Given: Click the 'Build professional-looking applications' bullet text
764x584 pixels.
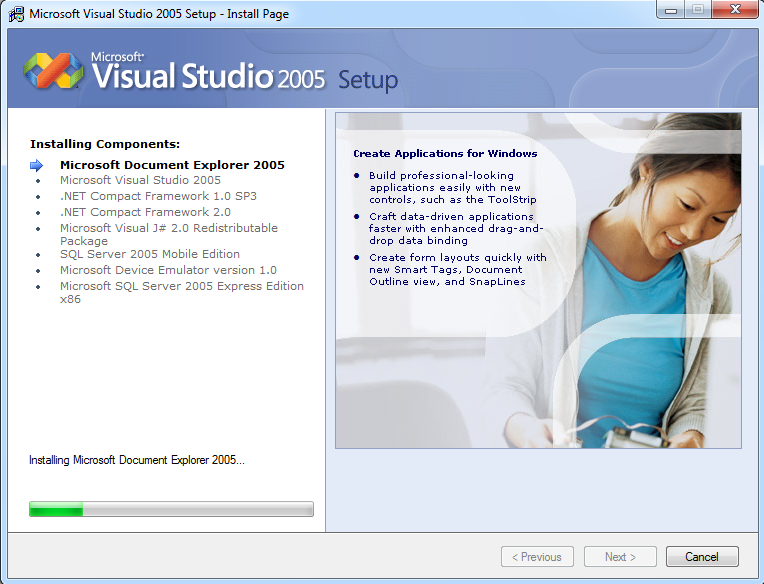Looking at the screenshot, I should [453, 188].
